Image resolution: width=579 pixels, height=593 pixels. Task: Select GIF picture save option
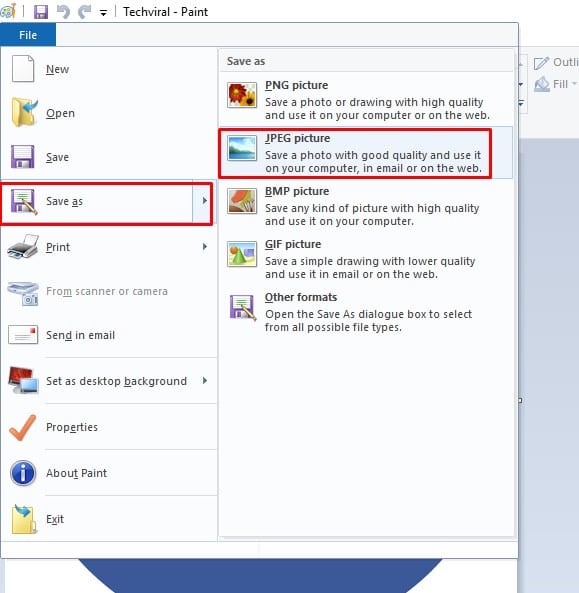coord(366,259)
